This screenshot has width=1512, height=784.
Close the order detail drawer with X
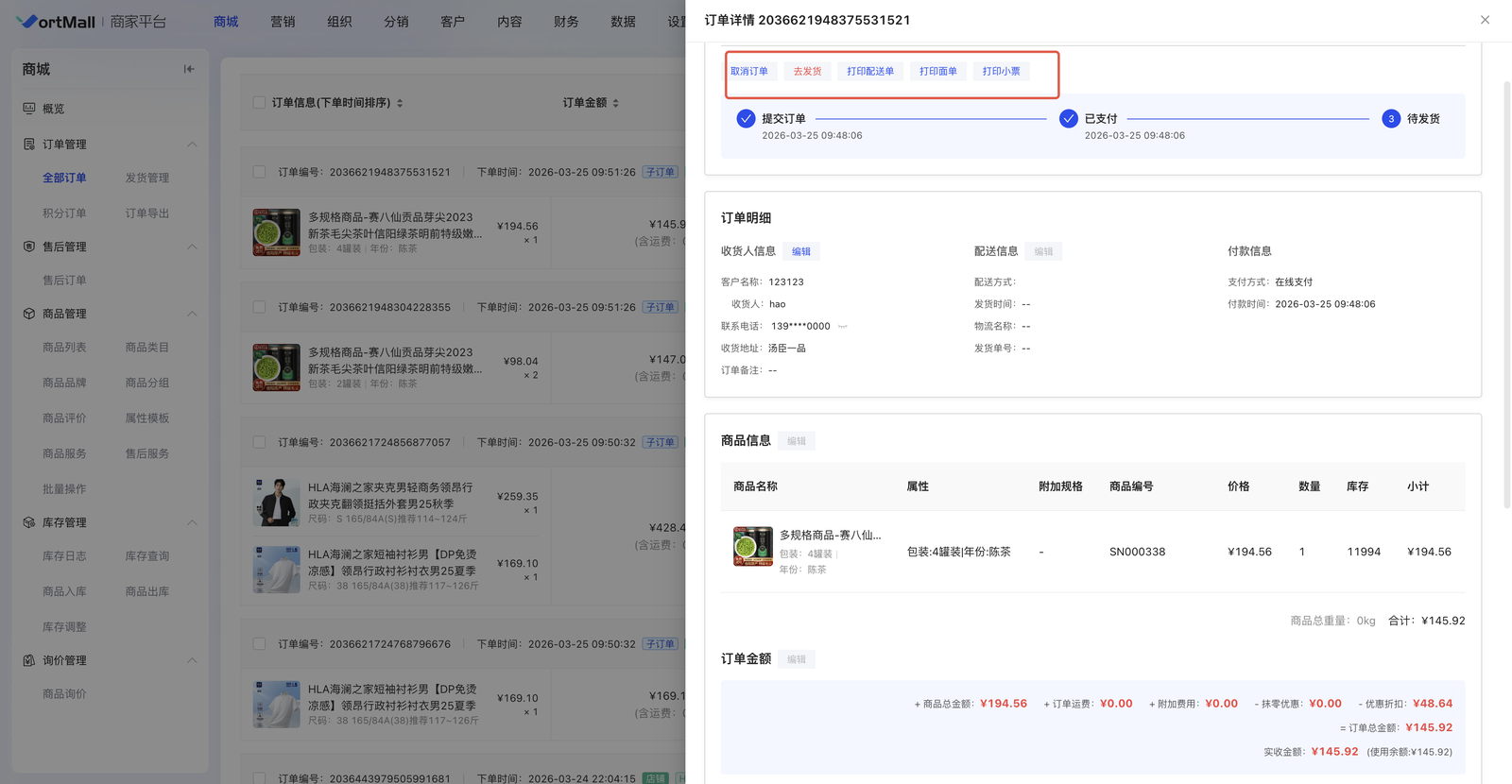pos(1485,20)
